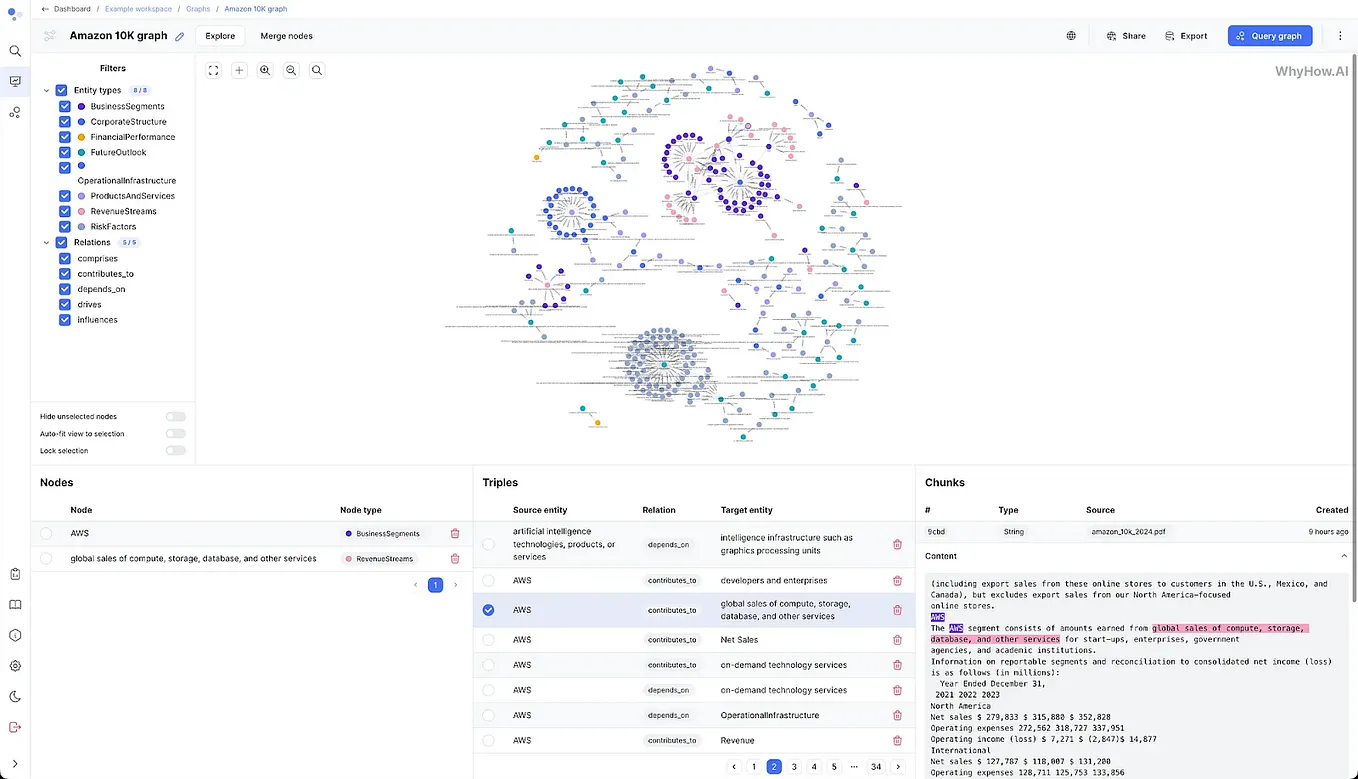Select the zoom-out magnifier icon on graph toolbar
Viewport: 1358px width, 779px height.
pyautogui.click(x=291, y=70)
